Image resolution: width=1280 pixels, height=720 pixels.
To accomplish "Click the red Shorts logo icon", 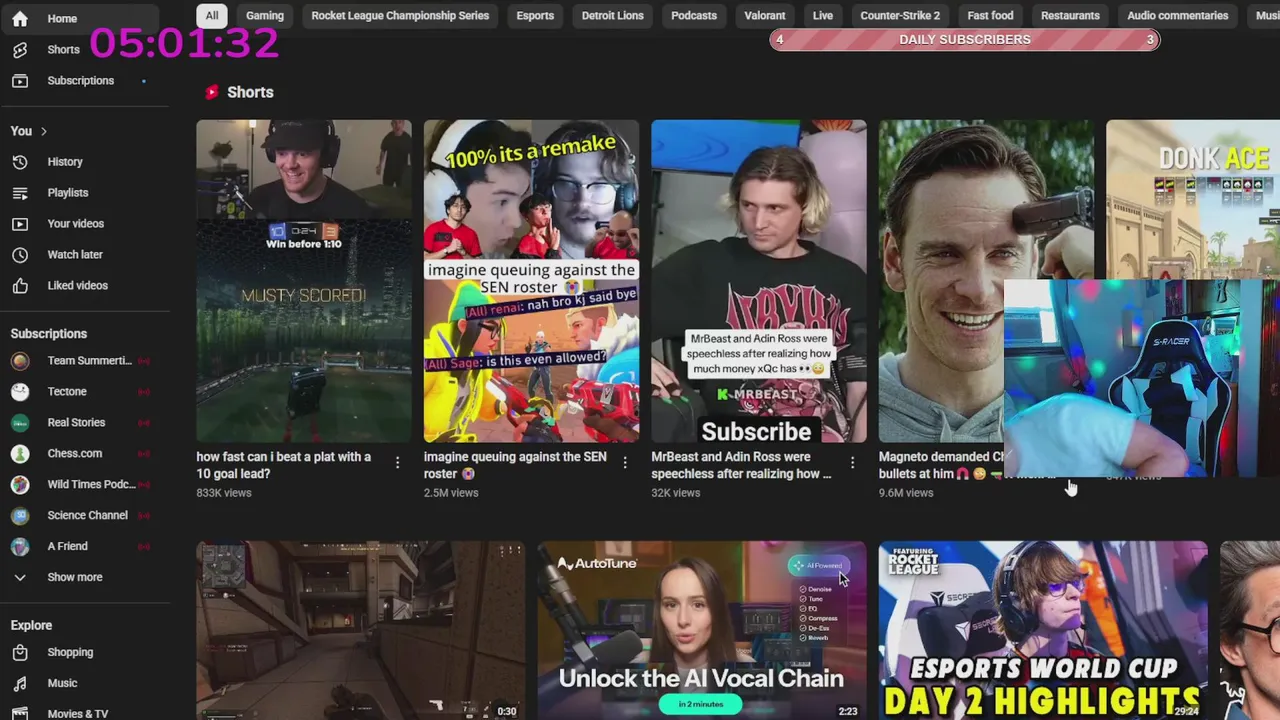I will 212,92.
